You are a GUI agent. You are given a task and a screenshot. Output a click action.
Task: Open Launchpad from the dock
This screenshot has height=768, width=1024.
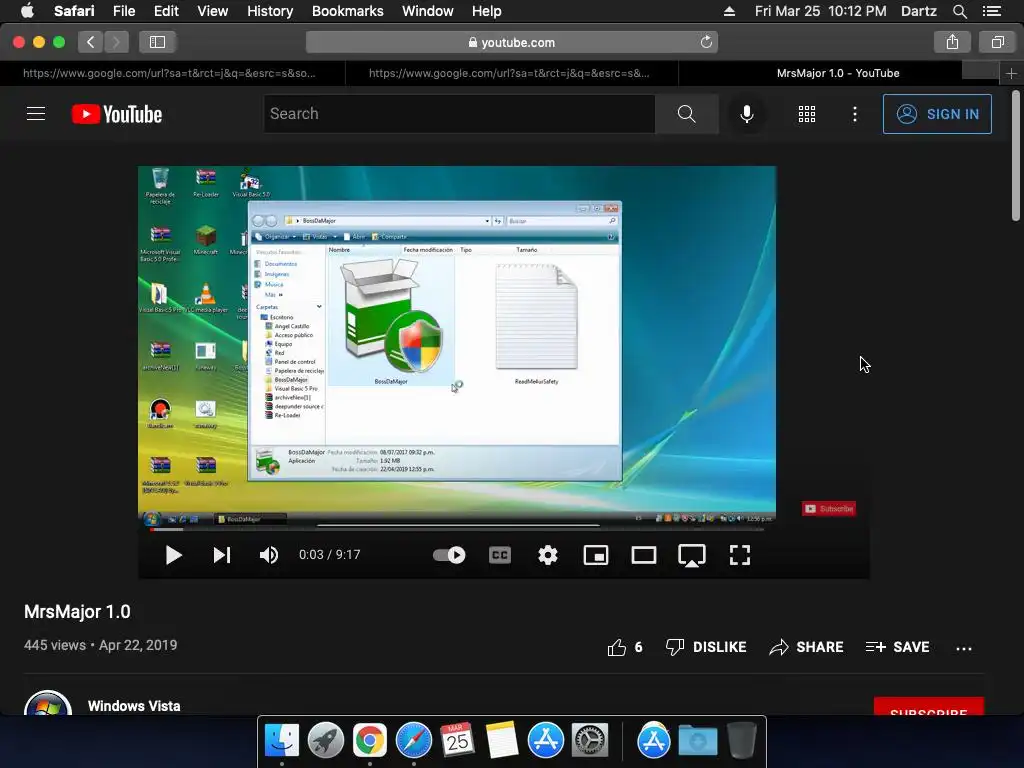tap(325, 741)
